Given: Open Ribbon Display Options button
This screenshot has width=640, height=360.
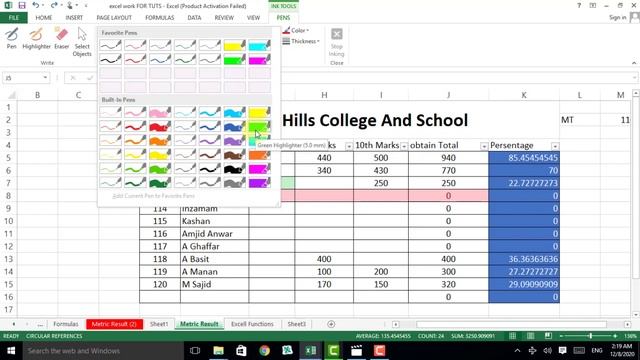Looking at the screenshot, I should coord(593,5).
